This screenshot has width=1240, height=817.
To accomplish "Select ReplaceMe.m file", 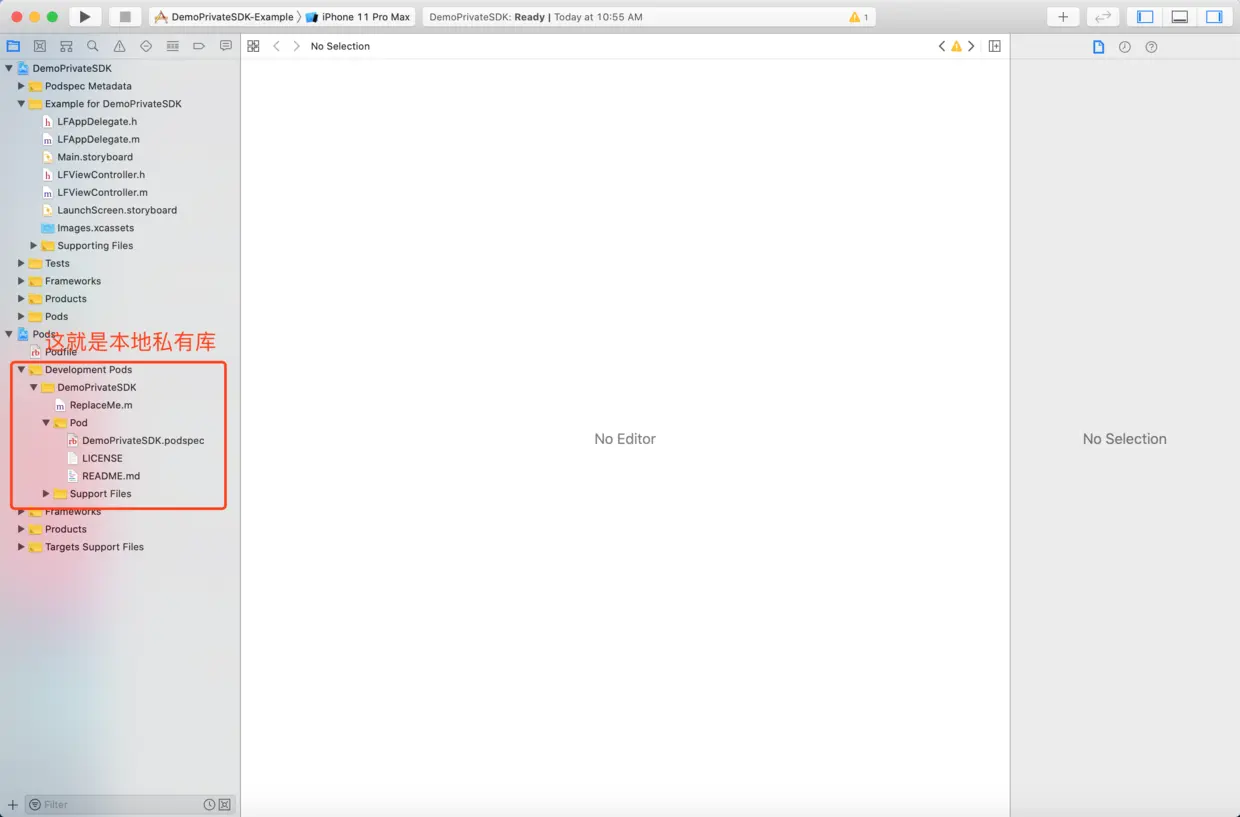I will click(101, 405).
